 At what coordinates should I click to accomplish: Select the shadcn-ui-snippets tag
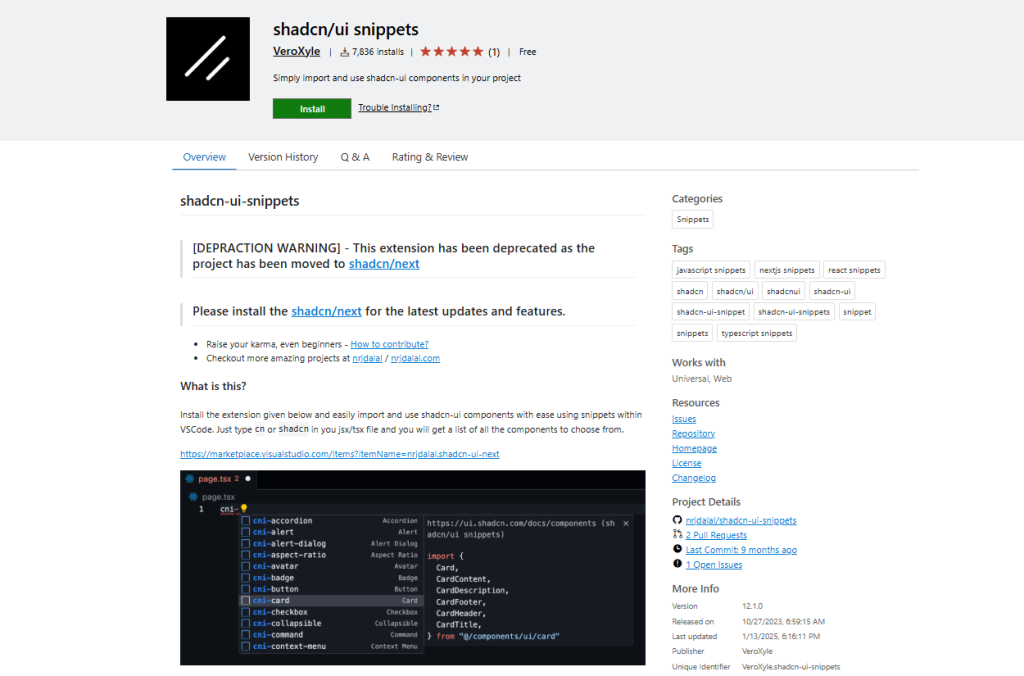(x=794, y=312)
